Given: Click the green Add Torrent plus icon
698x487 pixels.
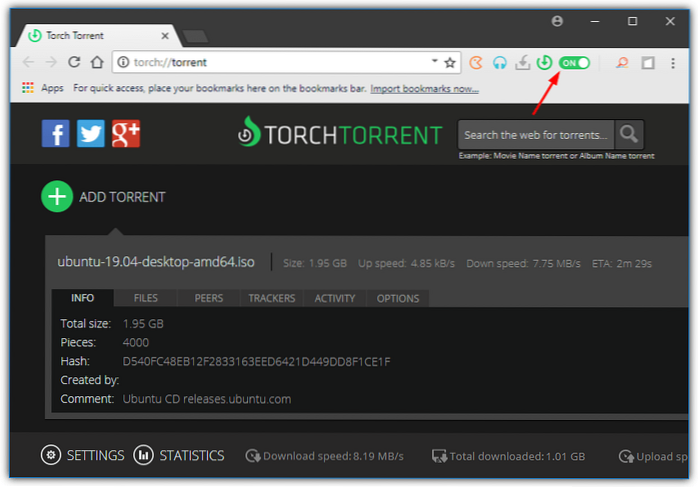Looking at the screenshot, I should click(57, 197).
